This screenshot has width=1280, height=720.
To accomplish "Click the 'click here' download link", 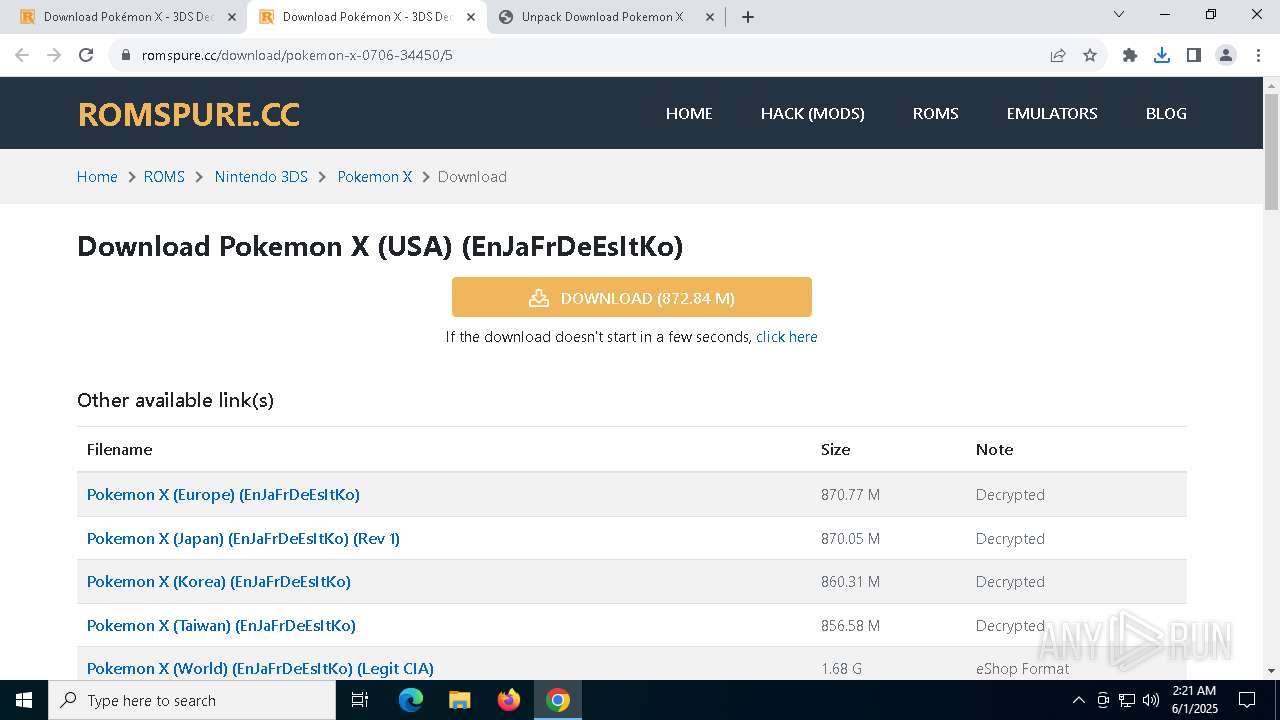I will pos(787,337).
